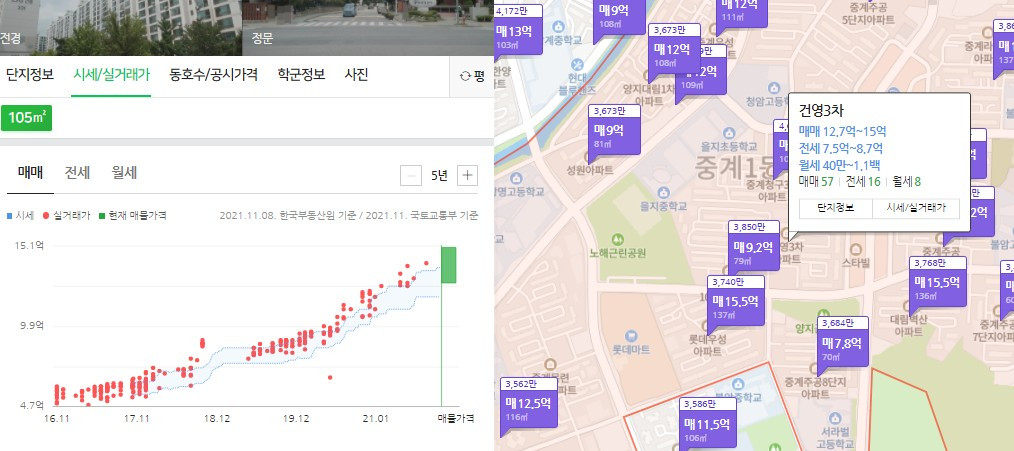Switch to the 전세 chart tab
This screenshot has width=1014, height=451.
77,173
